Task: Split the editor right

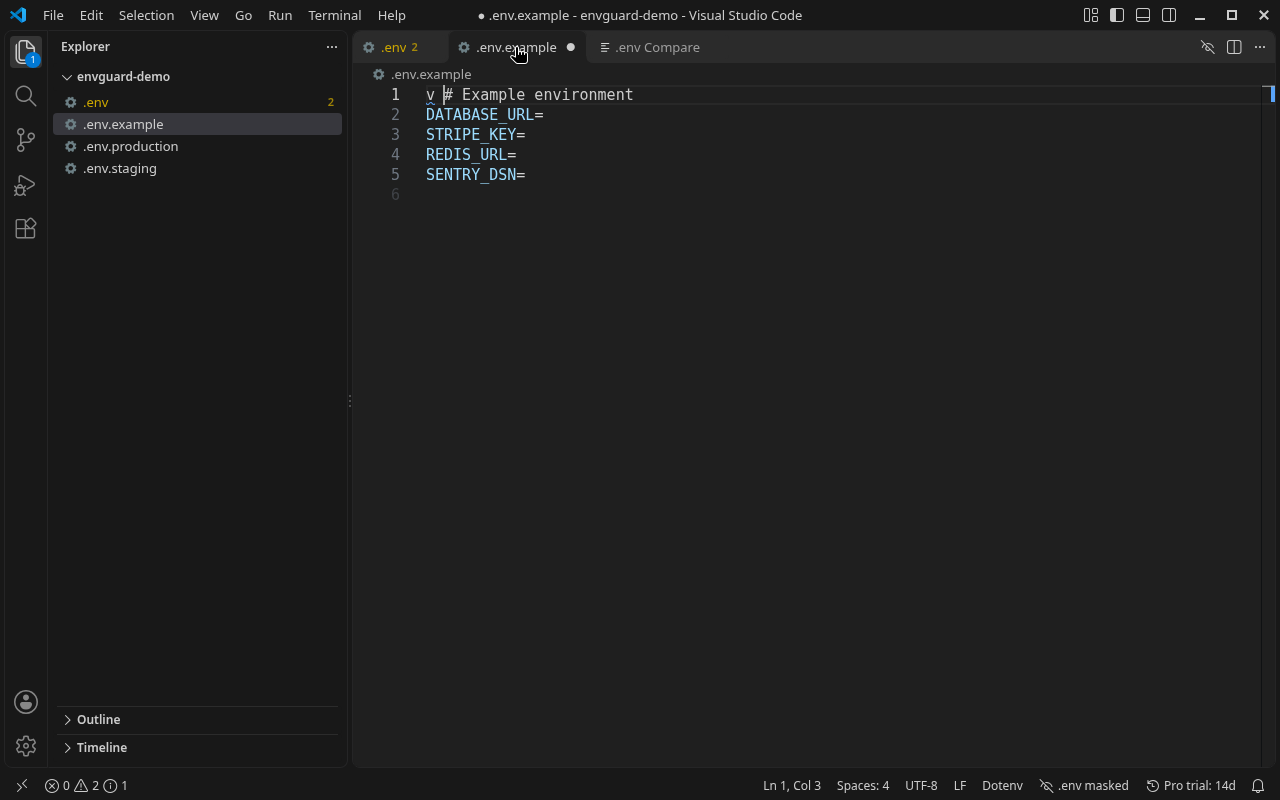Action: (1234, 47)
